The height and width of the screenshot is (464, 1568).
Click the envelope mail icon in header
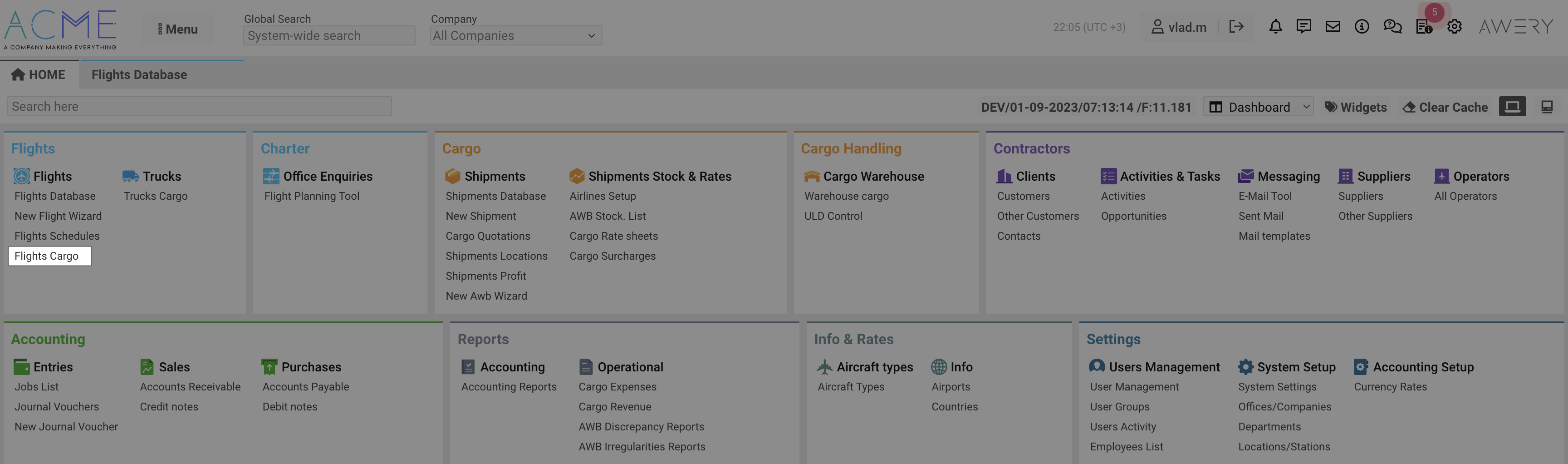(1333, 26)
